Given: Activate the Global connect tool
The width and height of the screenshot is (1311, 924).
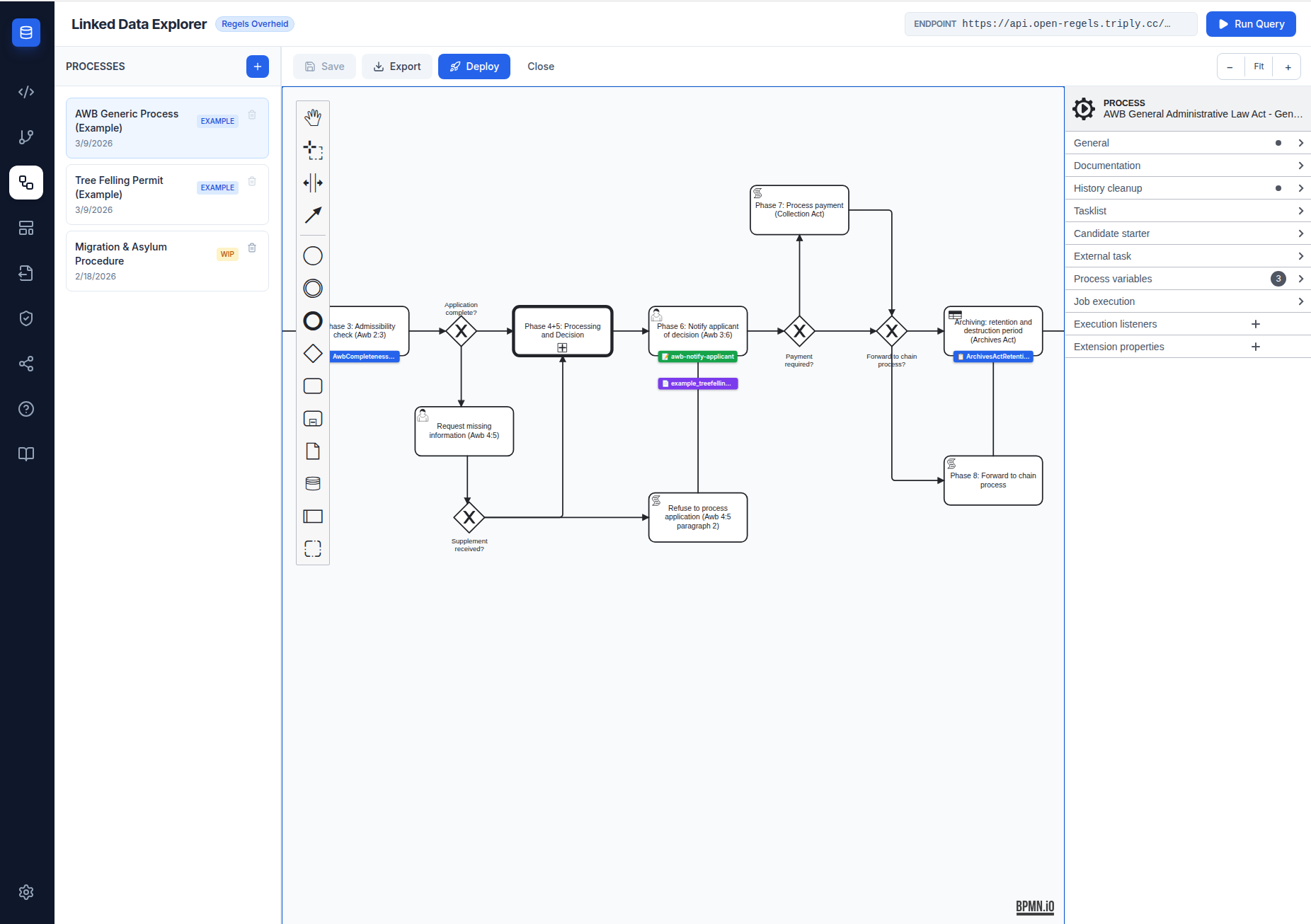Looking at the screenshot, I should 312,215.
